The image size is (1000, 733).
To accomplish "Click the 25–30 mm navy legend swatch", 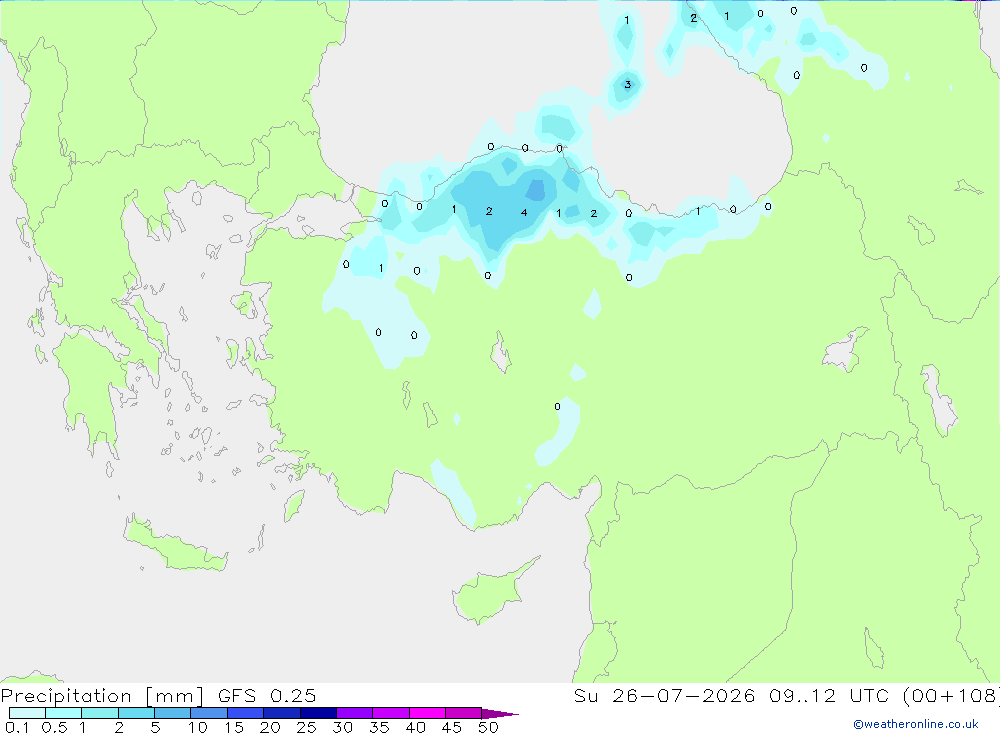I will pyautogui.click(x=318, y=713).
